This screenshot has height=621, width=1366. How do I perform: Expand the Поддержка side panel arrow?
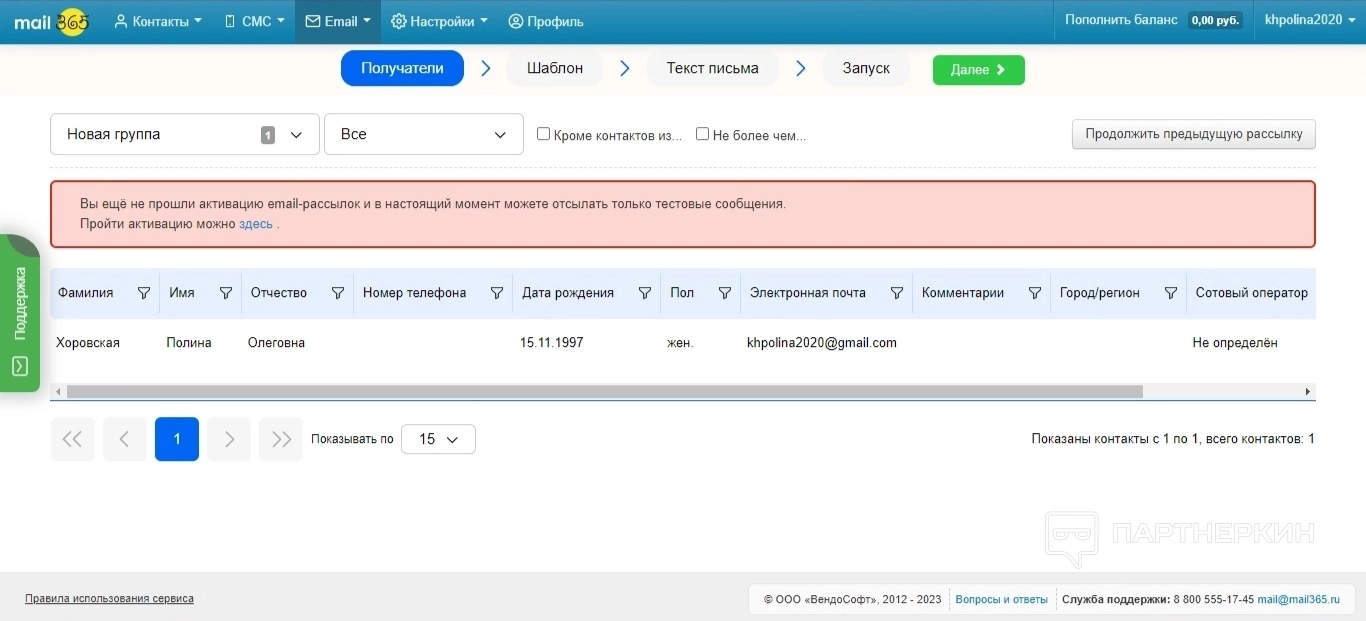(20, 367)
